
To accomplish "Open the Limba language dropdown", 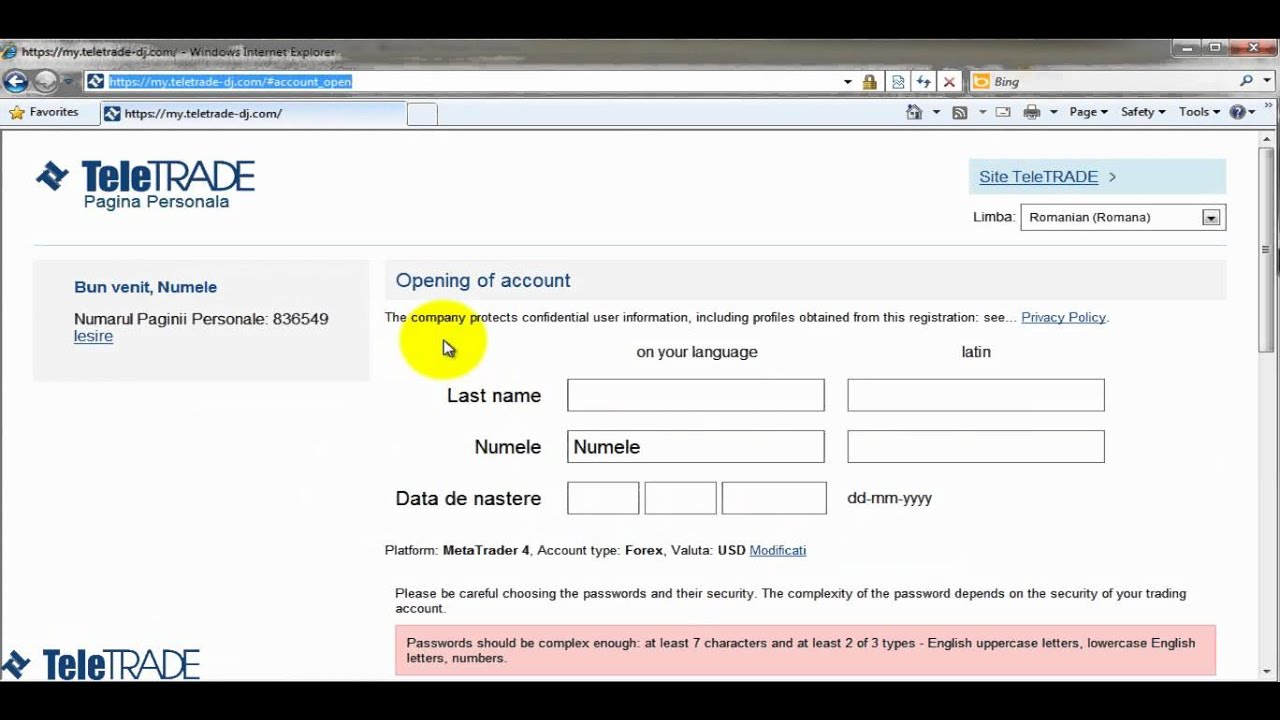I will (x=1123, y=217).
